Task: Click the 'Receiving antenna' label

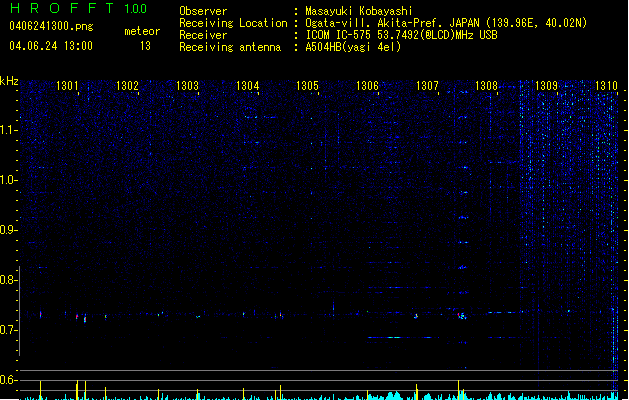Action: 230,47
